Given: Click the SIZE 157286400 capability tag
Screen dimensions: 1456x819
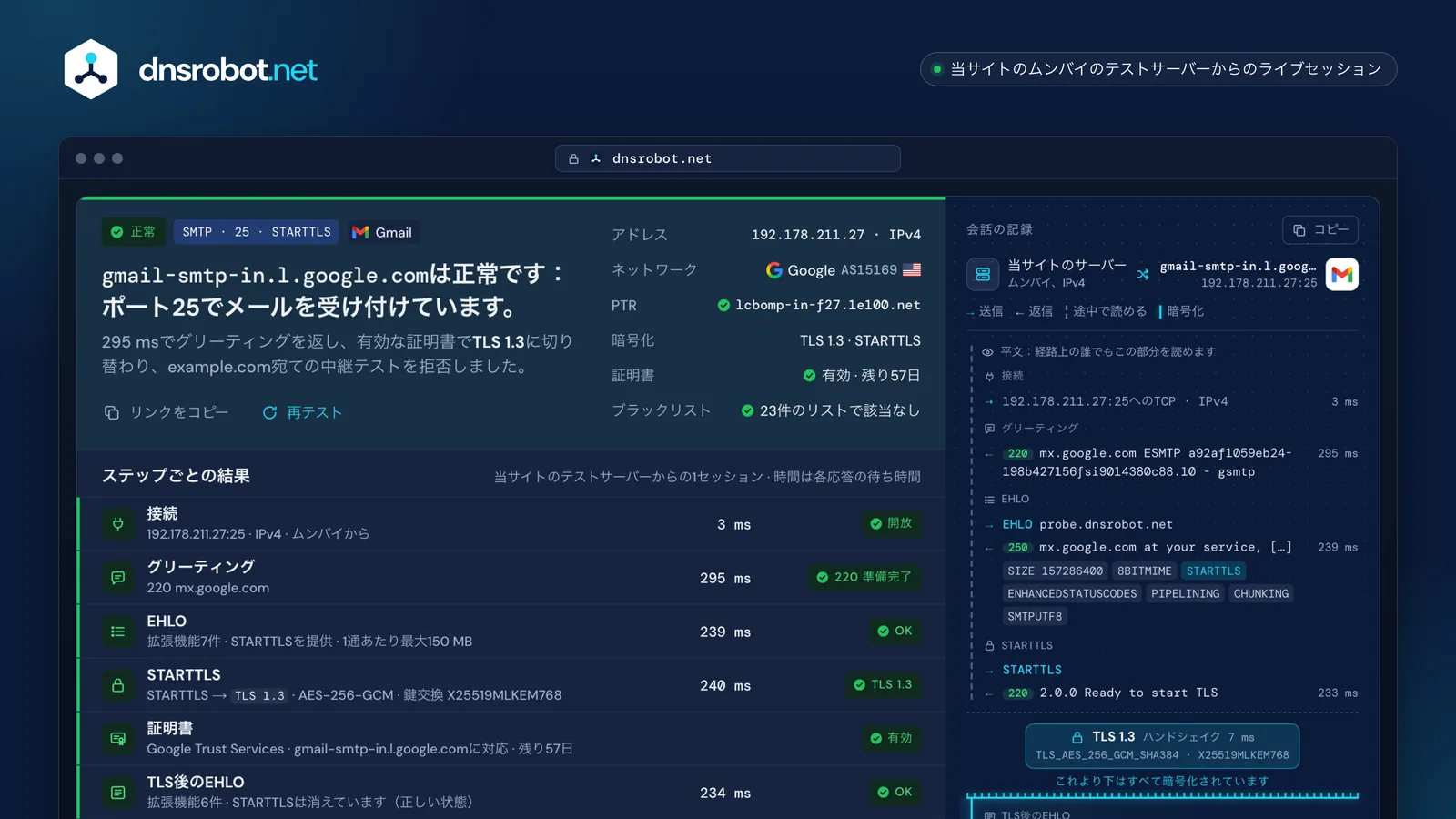Looking at the screenshot, I should point(1055,571).
